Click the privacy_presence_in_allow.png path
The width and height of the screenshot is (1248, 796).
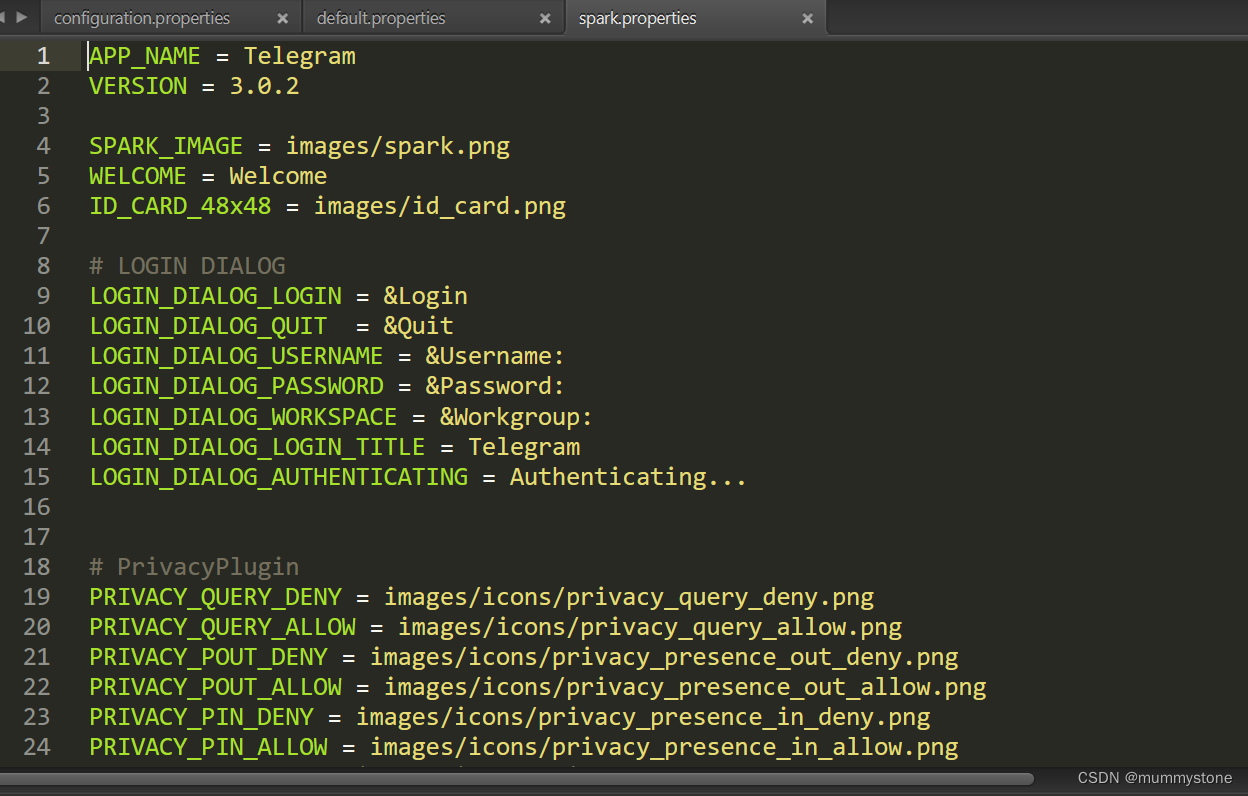click(x=664, y=747)
